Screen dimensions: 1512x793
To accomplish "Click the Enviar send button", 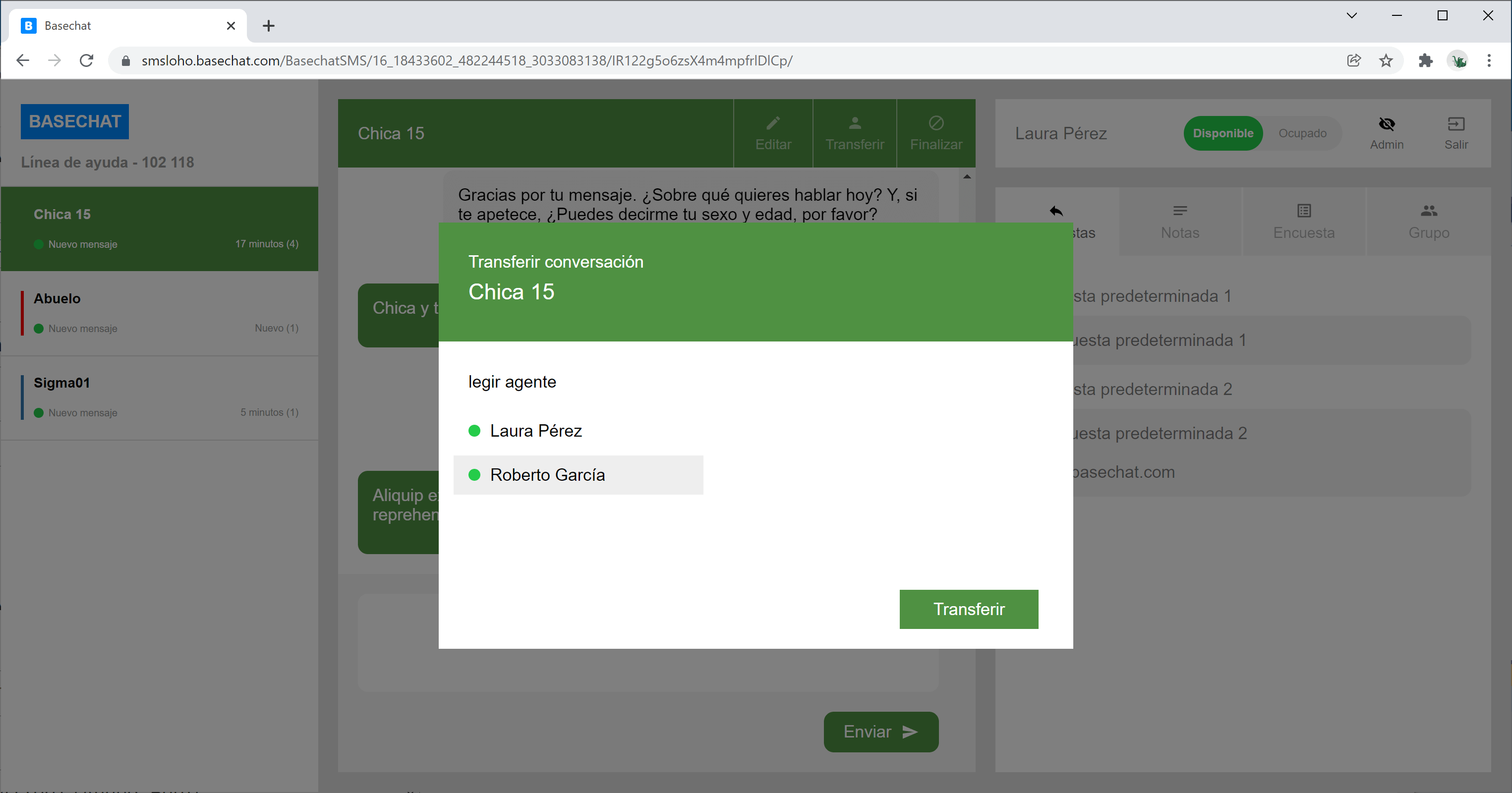I will tap(880, 732).
